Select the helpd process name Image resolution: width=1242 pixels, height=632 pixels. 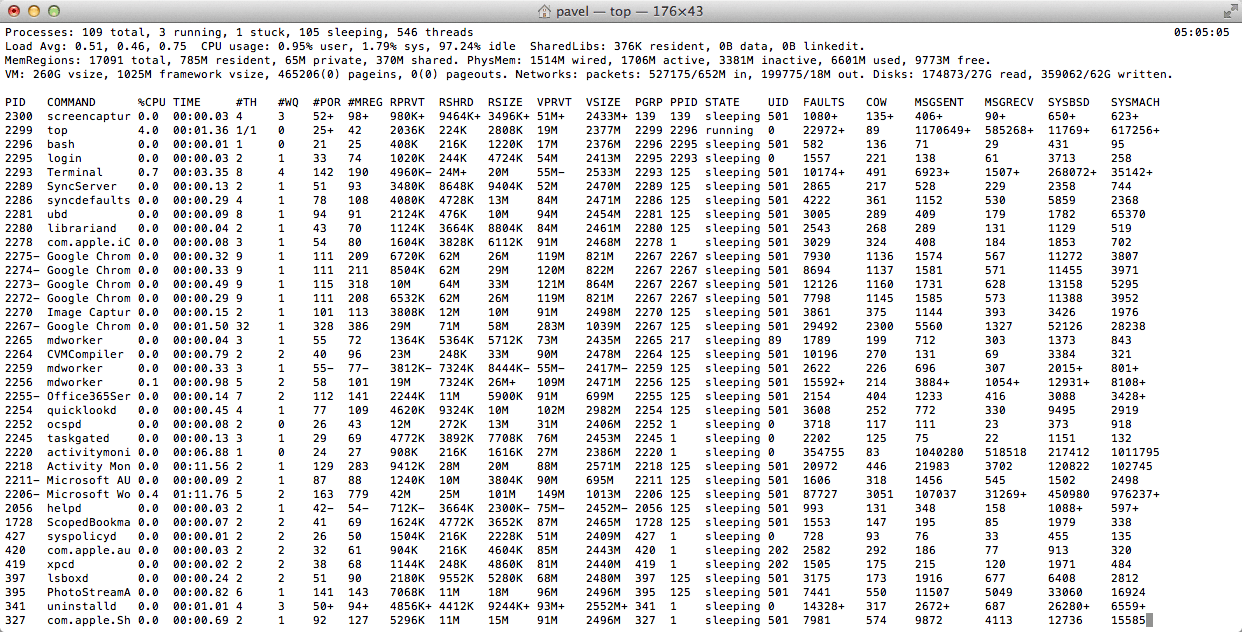pos(64,508)
